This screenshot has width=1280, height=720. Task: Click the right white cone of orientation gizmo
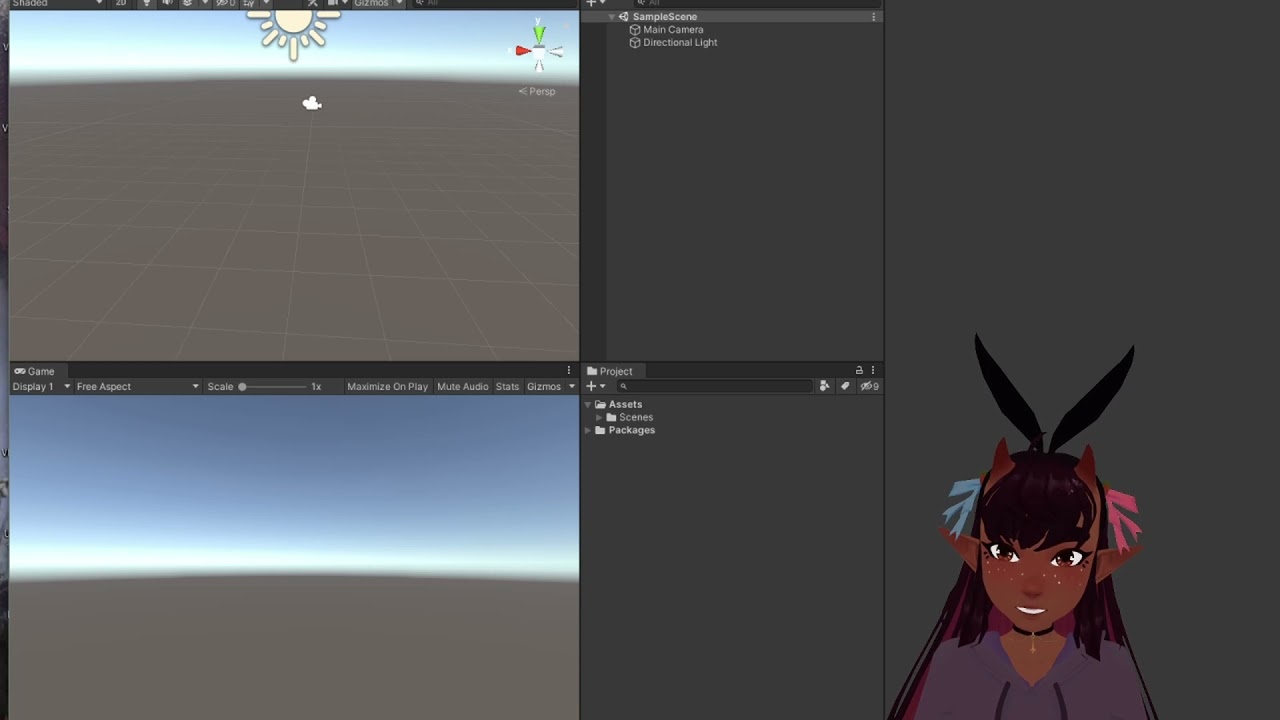[557, 51]
